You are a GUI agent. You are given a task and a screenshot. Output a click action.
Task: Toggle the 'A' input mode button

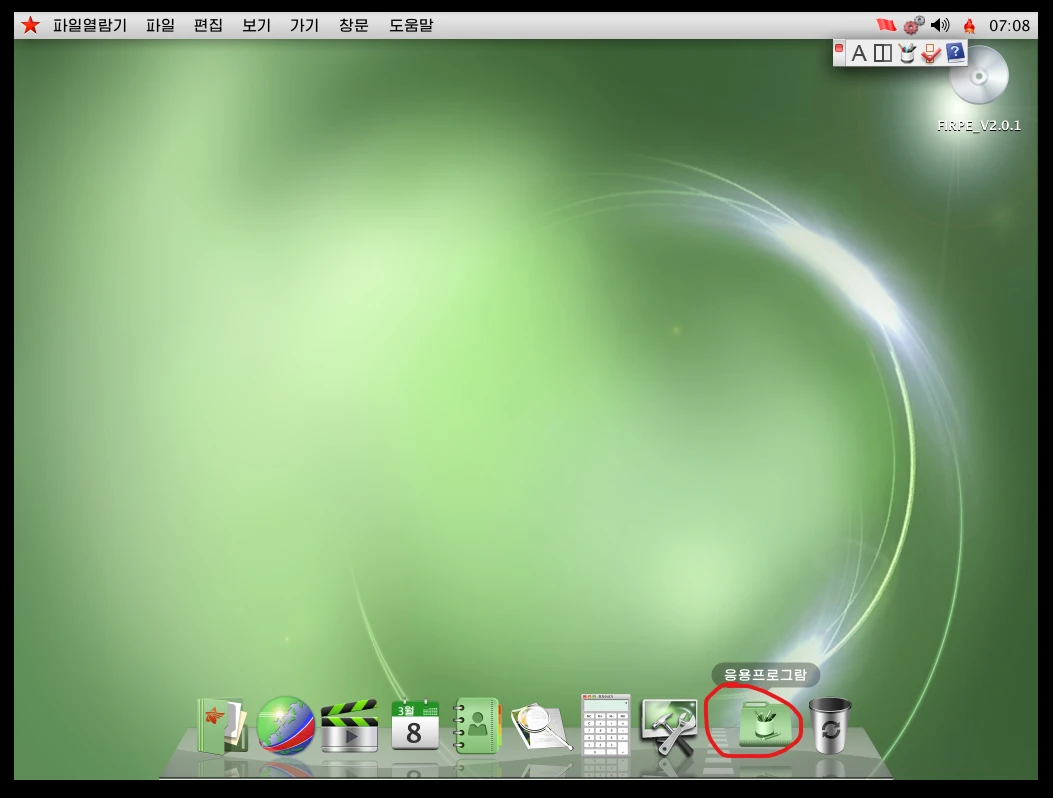pyautogui.click(x=858, y=54)
